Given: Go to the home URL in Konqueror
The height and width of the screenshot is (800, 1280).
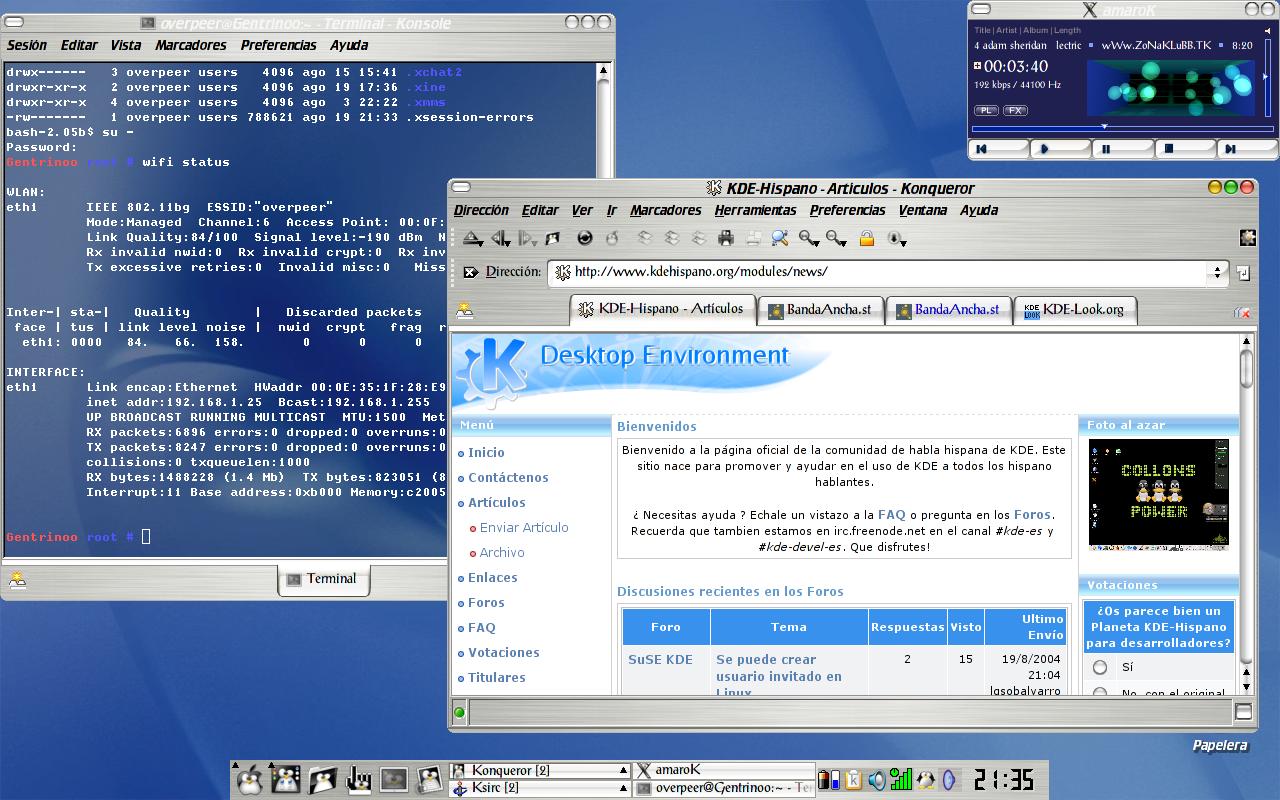Looking at the screenshot, I should 553,238.
